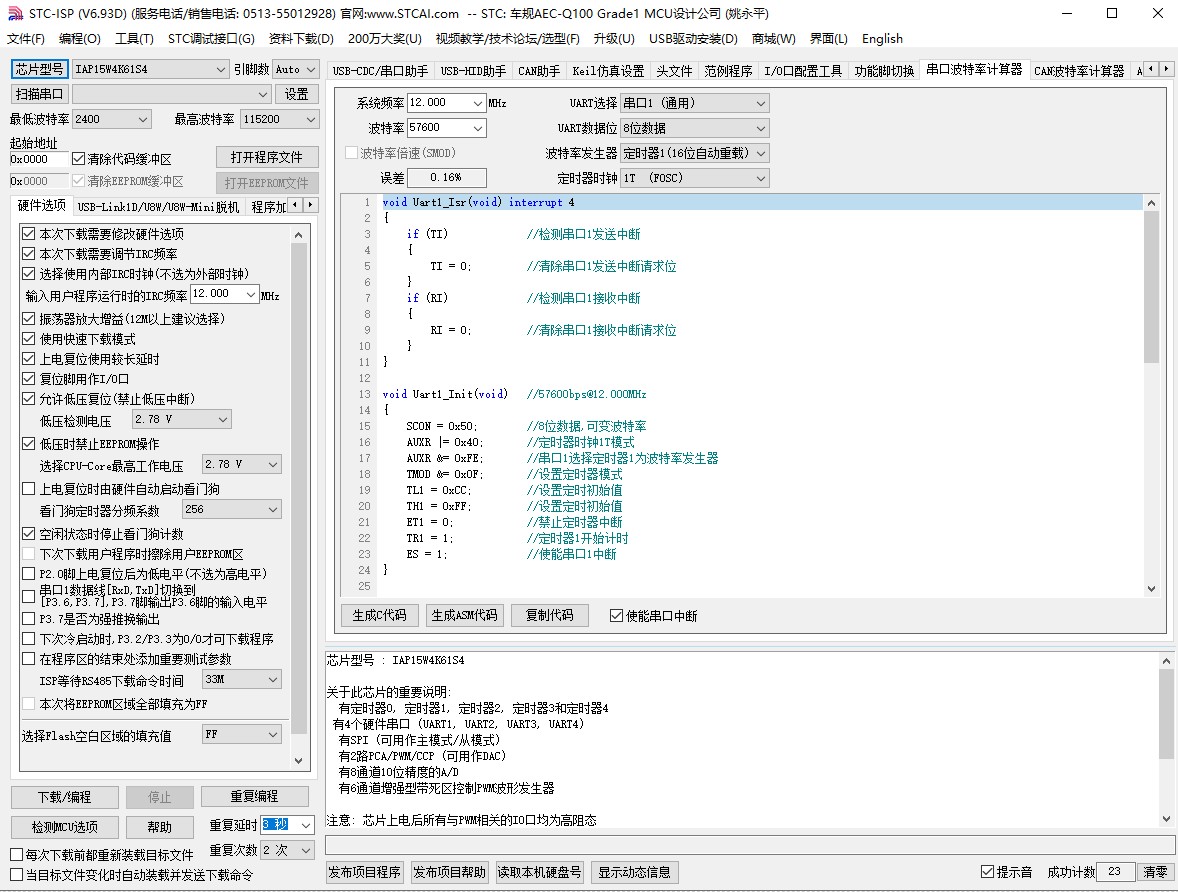Switch to 范例程序 tab
1178x892 pixels.
pos(728,71)
